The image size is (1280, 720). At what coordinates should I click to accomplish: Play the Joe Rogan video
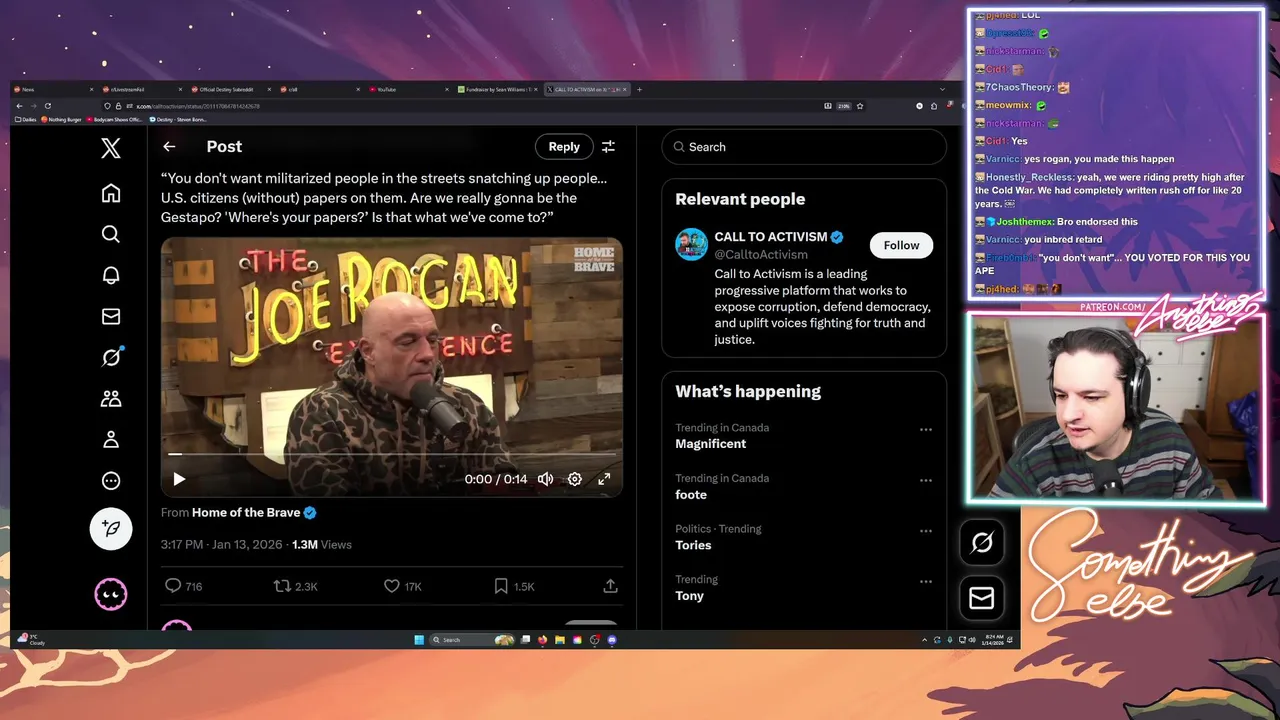(179, 479)
